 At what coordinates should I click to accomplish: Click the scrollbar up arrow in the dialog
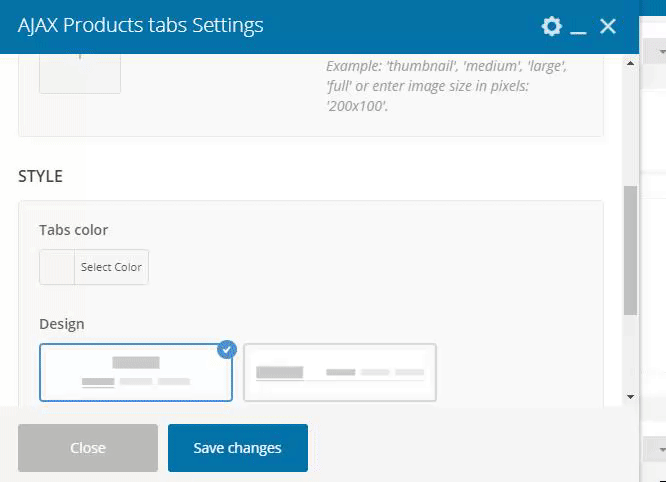[x=630, y=63]
